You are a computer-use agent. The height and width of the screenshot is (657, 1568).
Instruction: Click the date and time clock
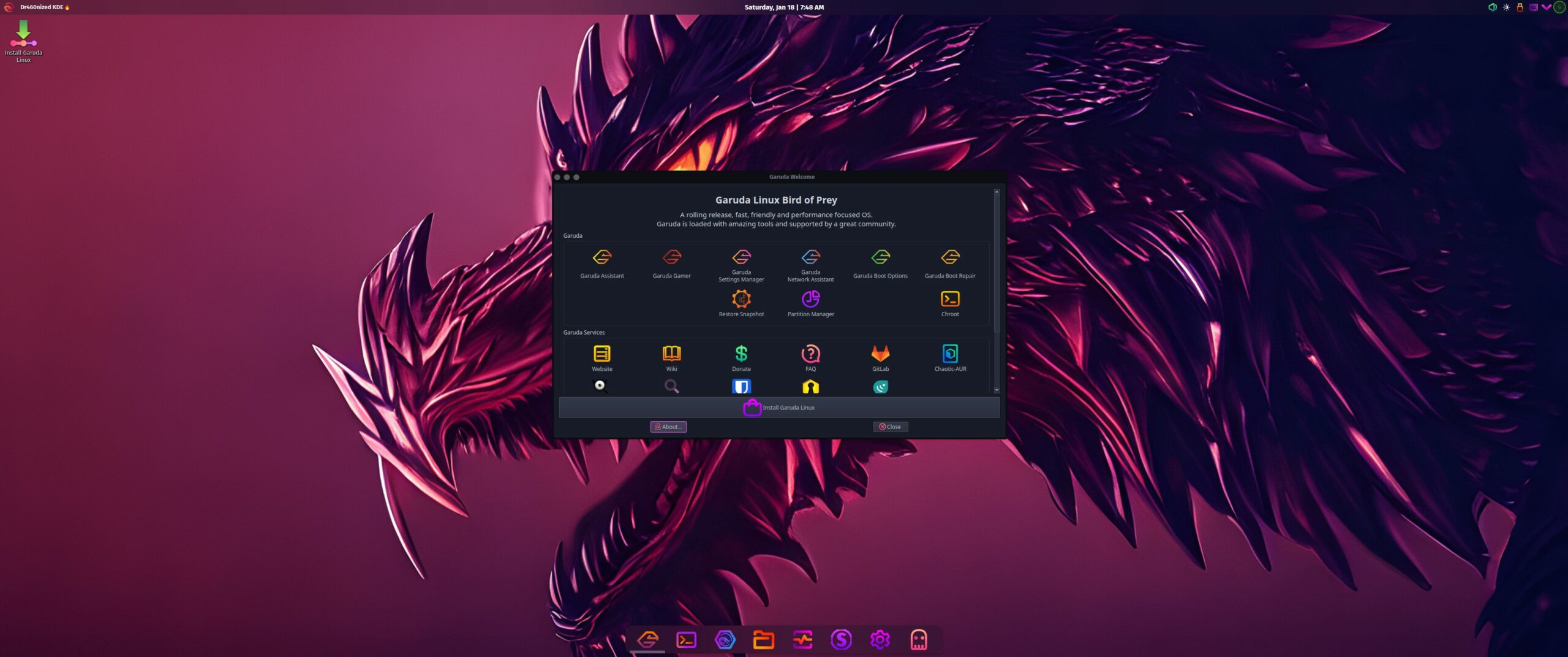784,7
